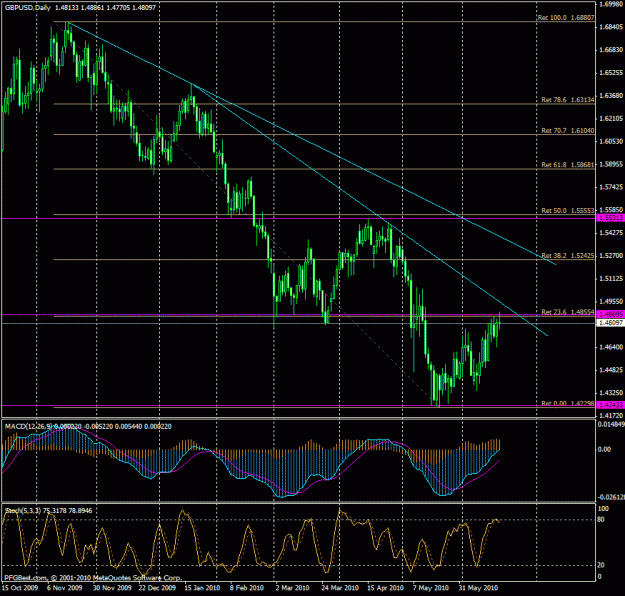The image size is (625, 596).
Task: Click the 1.57425 price axis value
Action: coord(611,187)
